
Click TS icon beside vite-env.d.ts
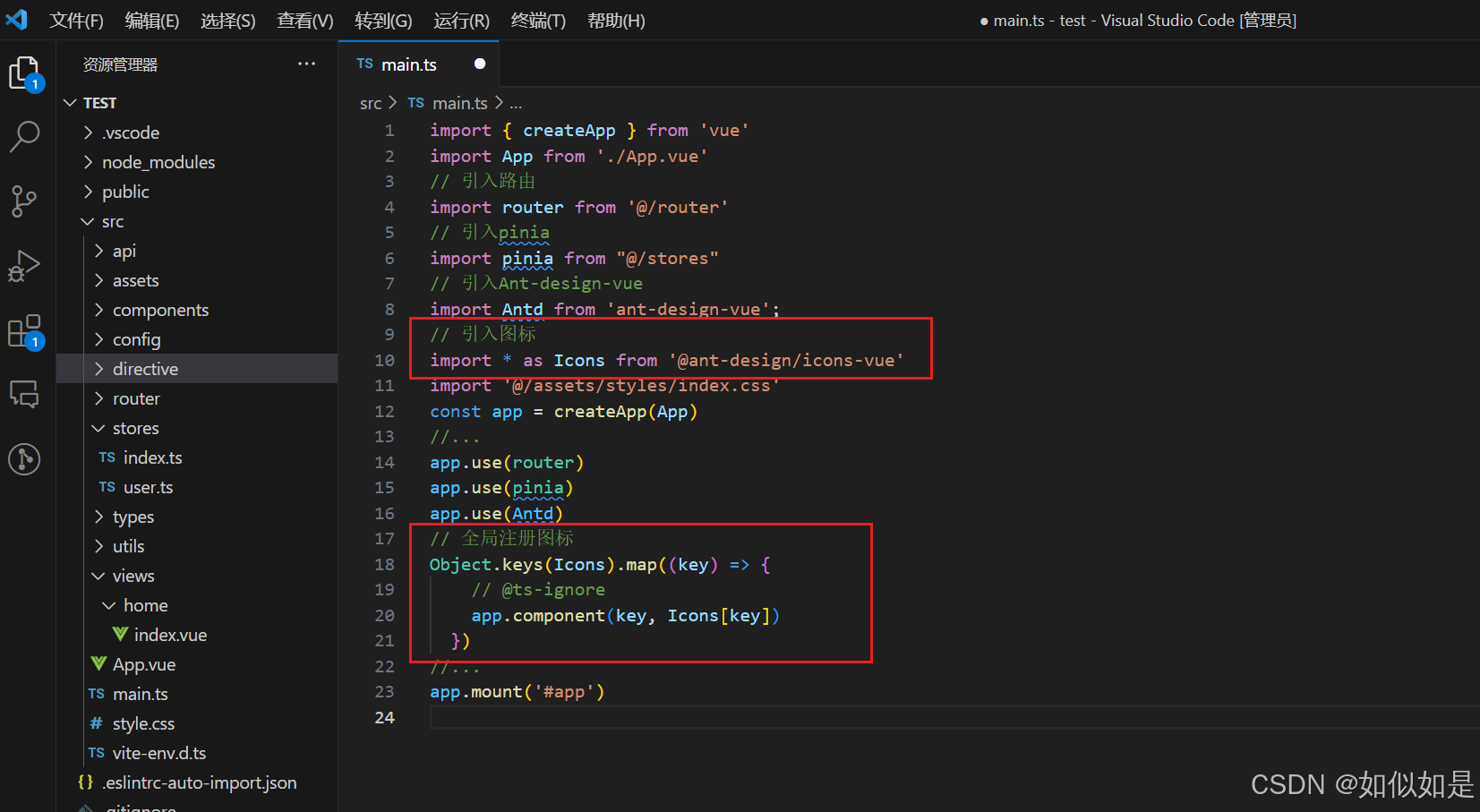click(97, 753)
